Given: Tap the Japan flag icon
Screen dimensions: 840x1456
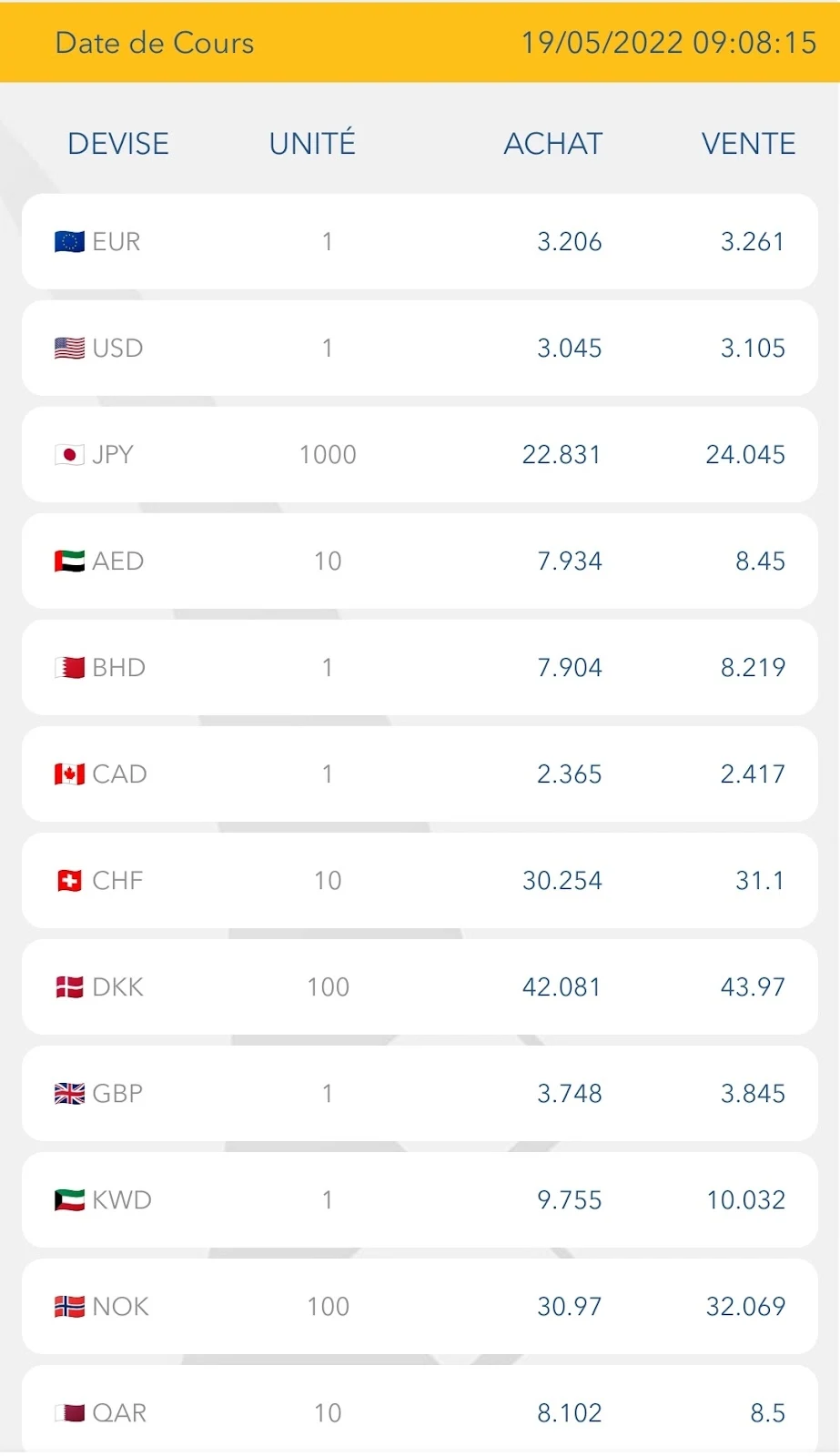Looking at the screenshot, I should point(69,455).
